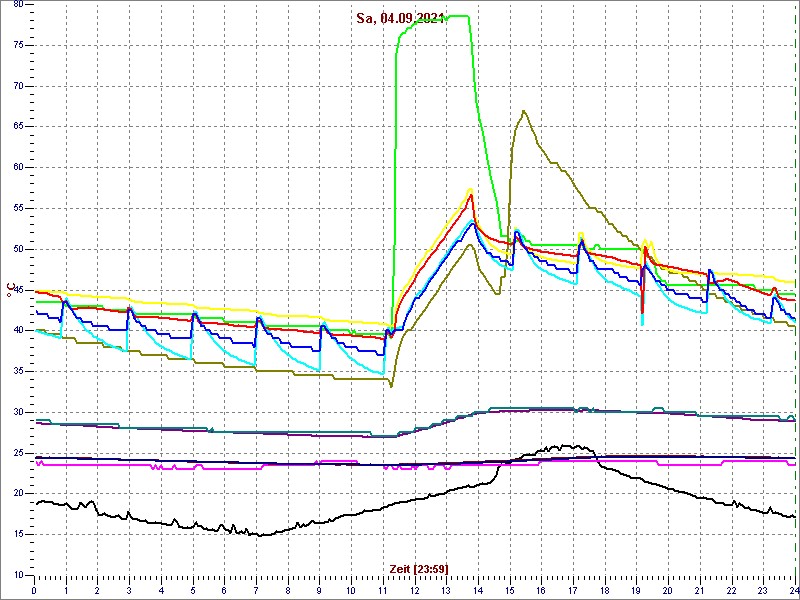
Task: Select the 40 value on the temperature axis
Action: click(x=18, y=330)
